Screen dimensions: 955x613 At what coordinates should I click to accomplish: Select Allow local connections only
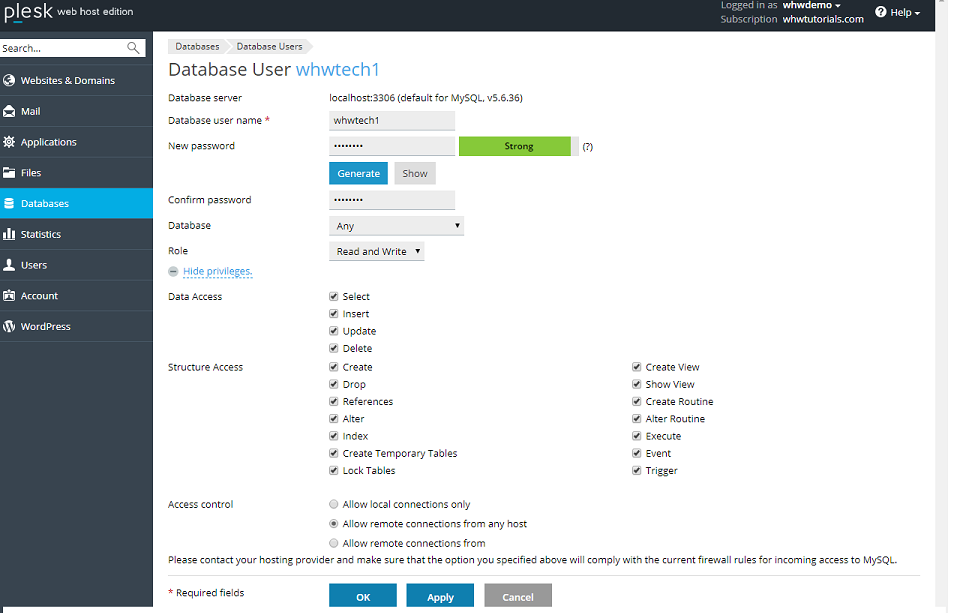(x=334, y=505)
